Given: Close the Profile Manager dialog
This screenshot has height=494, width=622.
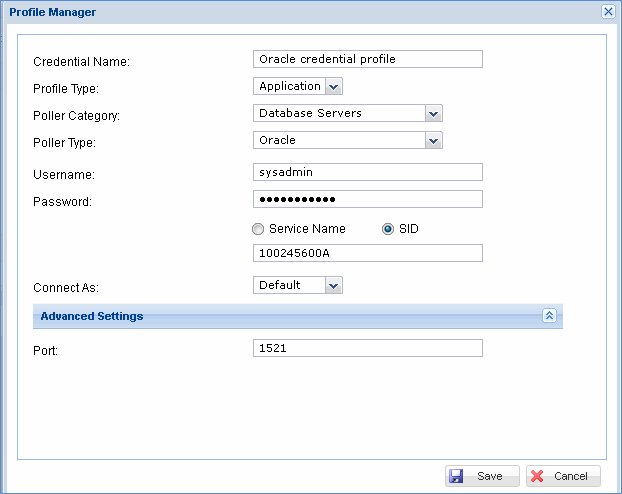Looking at the screenshot, I should (607, 11).
